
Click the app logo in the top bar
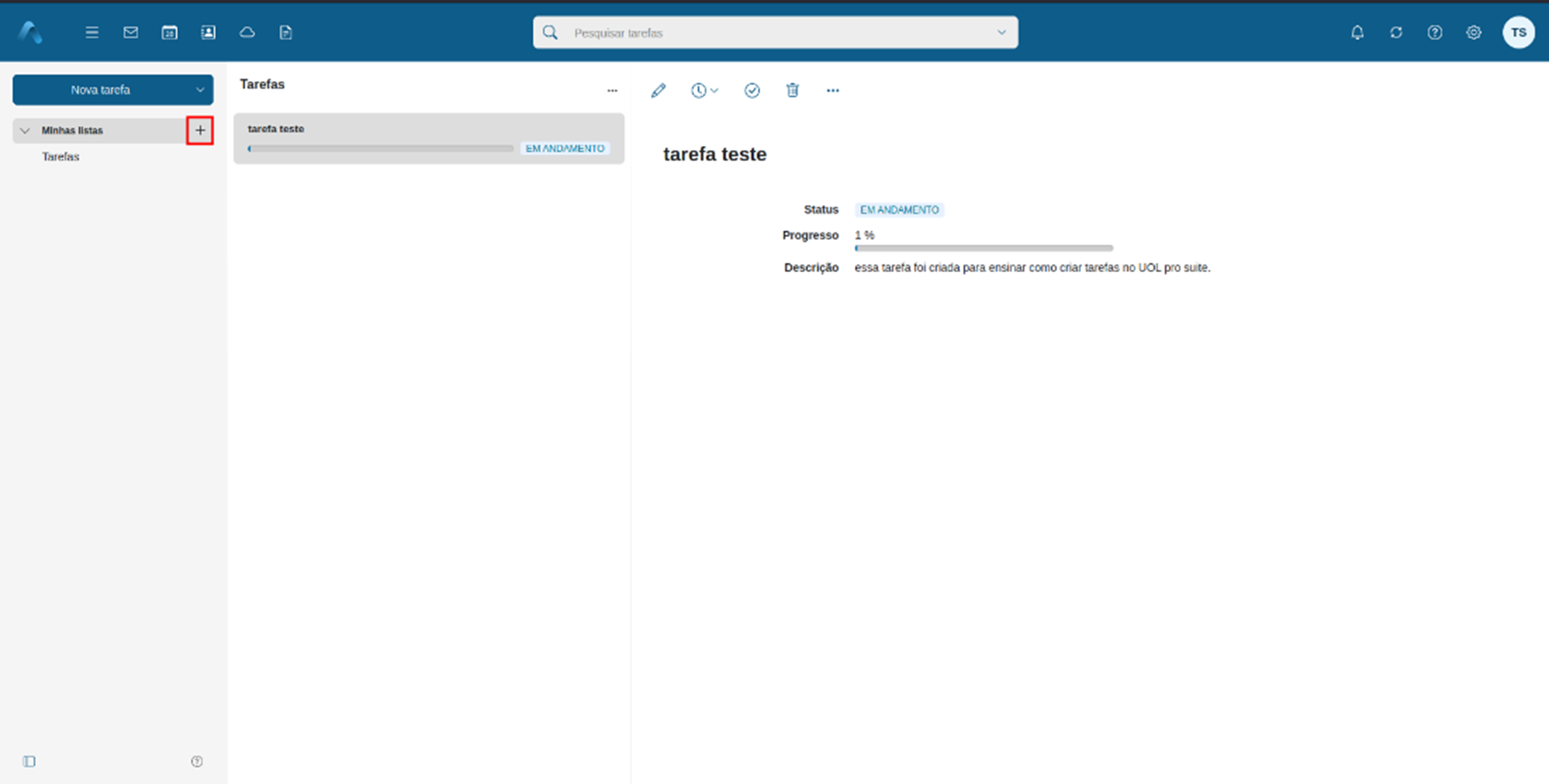click(x=30, y=32)
